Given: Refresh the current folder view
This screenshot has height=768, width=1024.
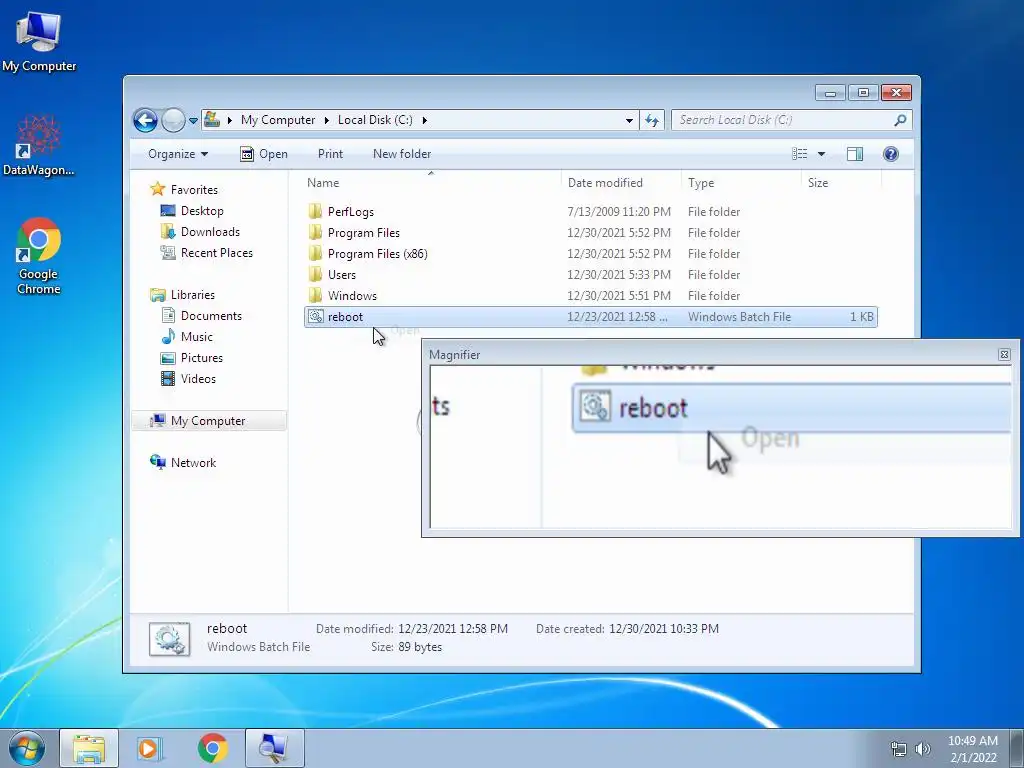Looking at the screenshot, I should 652,120.
